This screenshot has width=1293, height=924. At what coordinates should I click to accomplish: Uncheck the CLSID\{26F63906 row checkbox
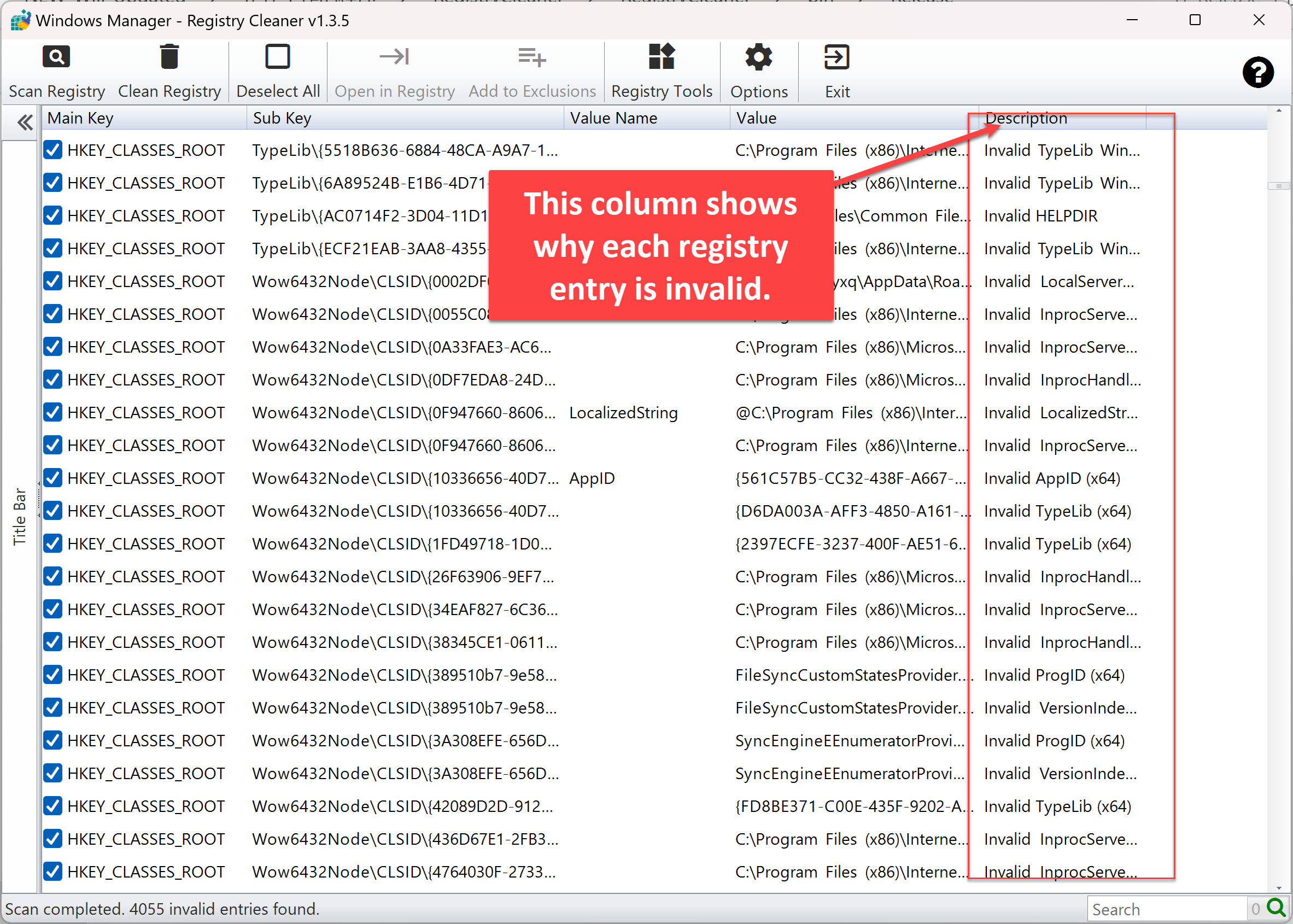[x=53, y=577]
